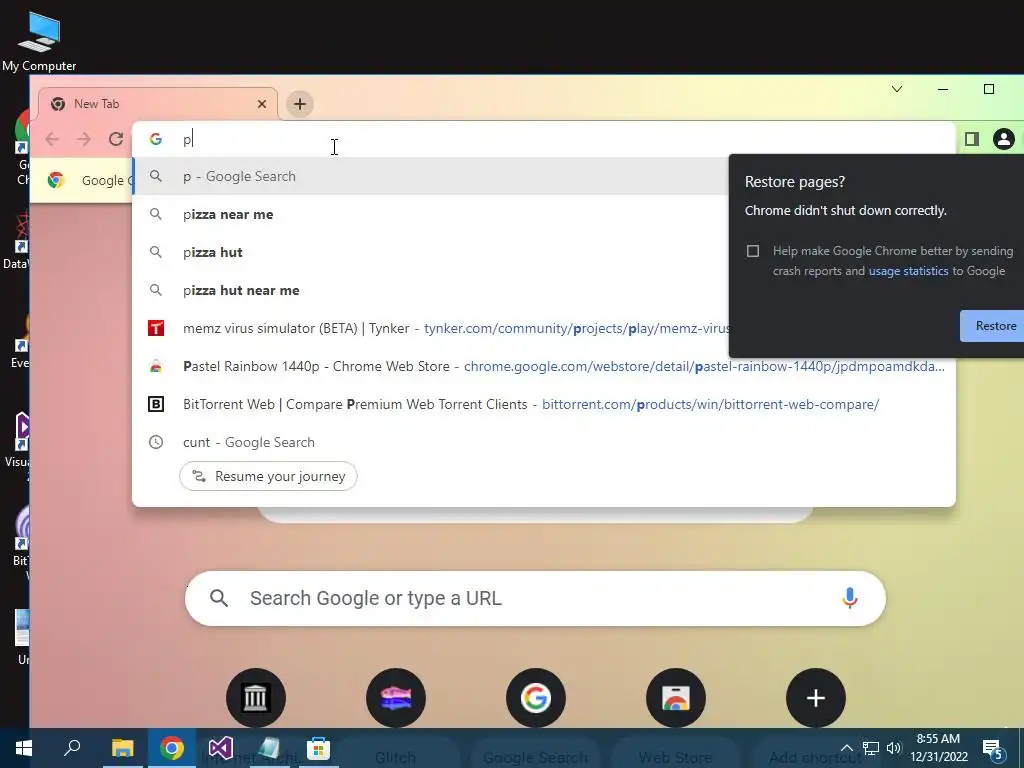Choose 'p - Google Search' suggestion

coord(431,176)
